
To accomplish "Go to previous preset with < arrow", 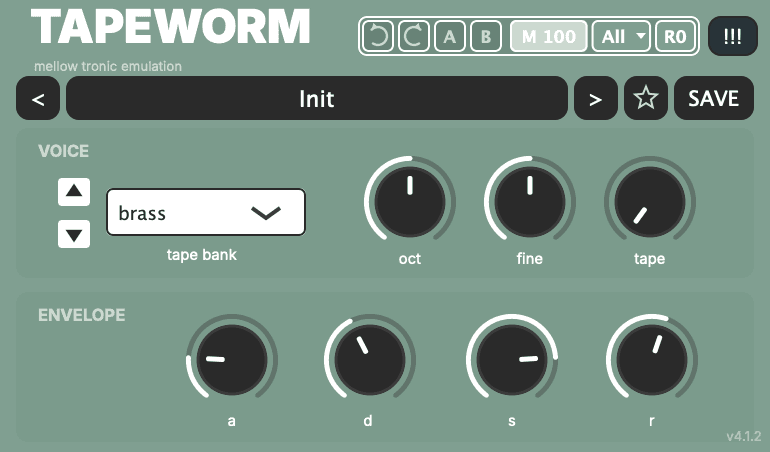I will pos(38,98).
